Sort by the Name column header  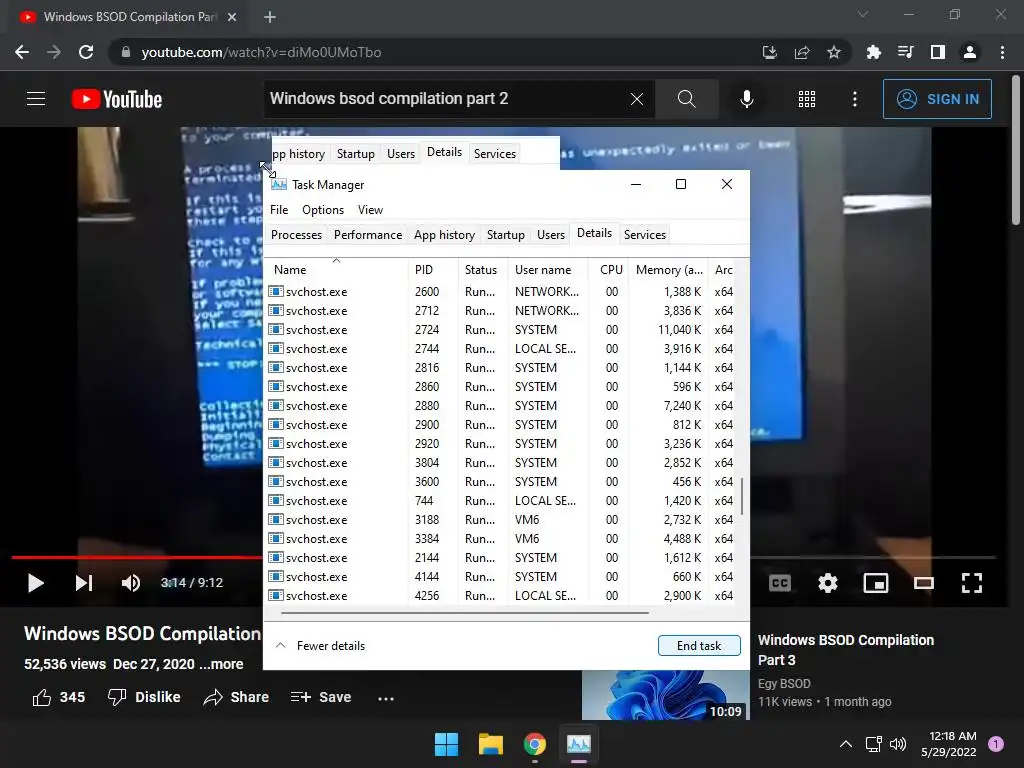[336, 270]
